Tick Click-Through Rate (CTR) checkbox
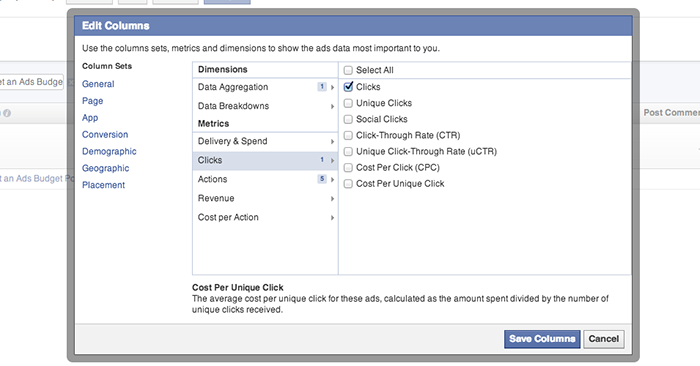This screenshot has width=700, height=366. point(348,135)
